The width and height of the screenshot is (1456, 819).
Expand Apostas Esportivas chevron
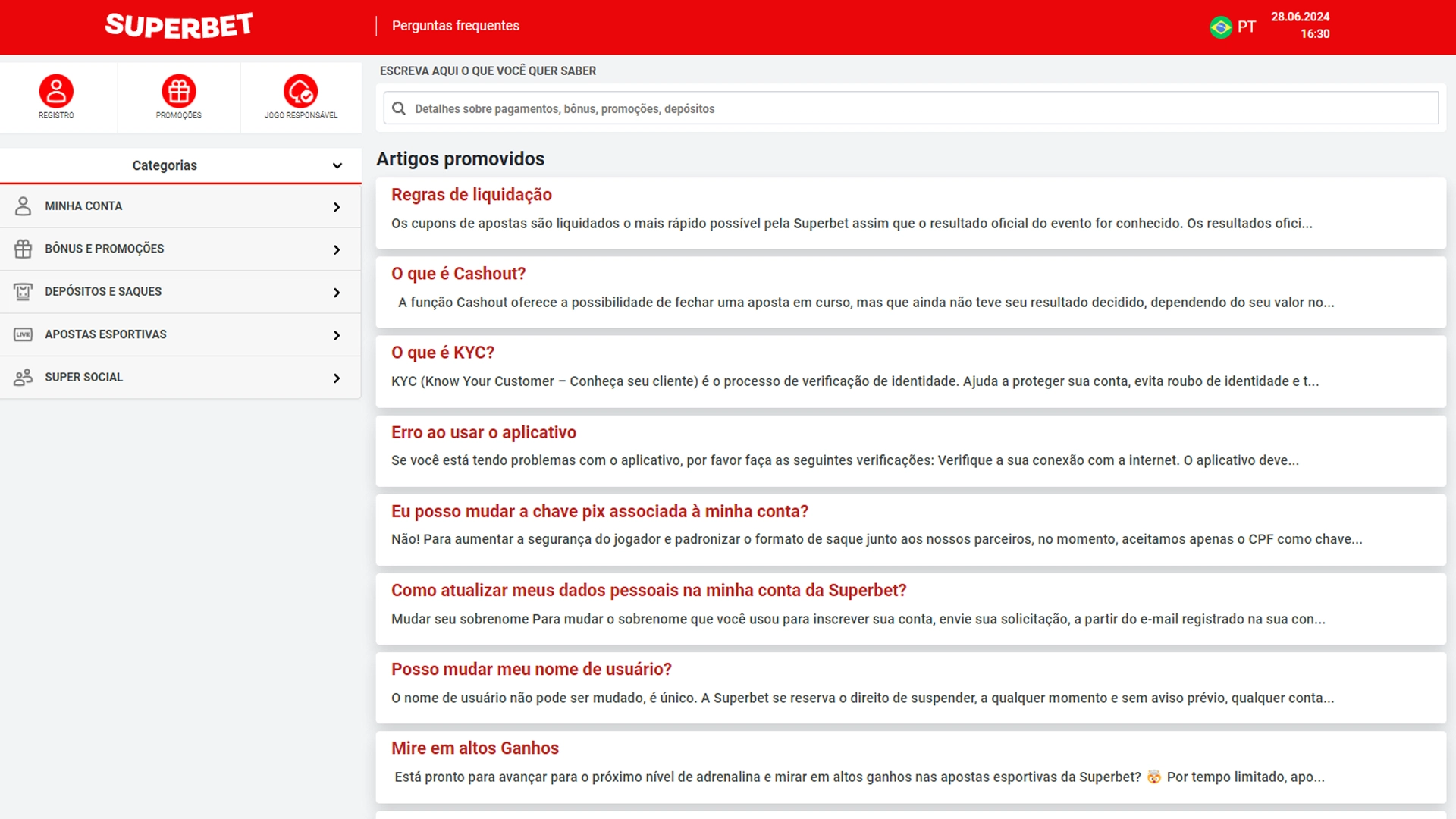[337, 335]
